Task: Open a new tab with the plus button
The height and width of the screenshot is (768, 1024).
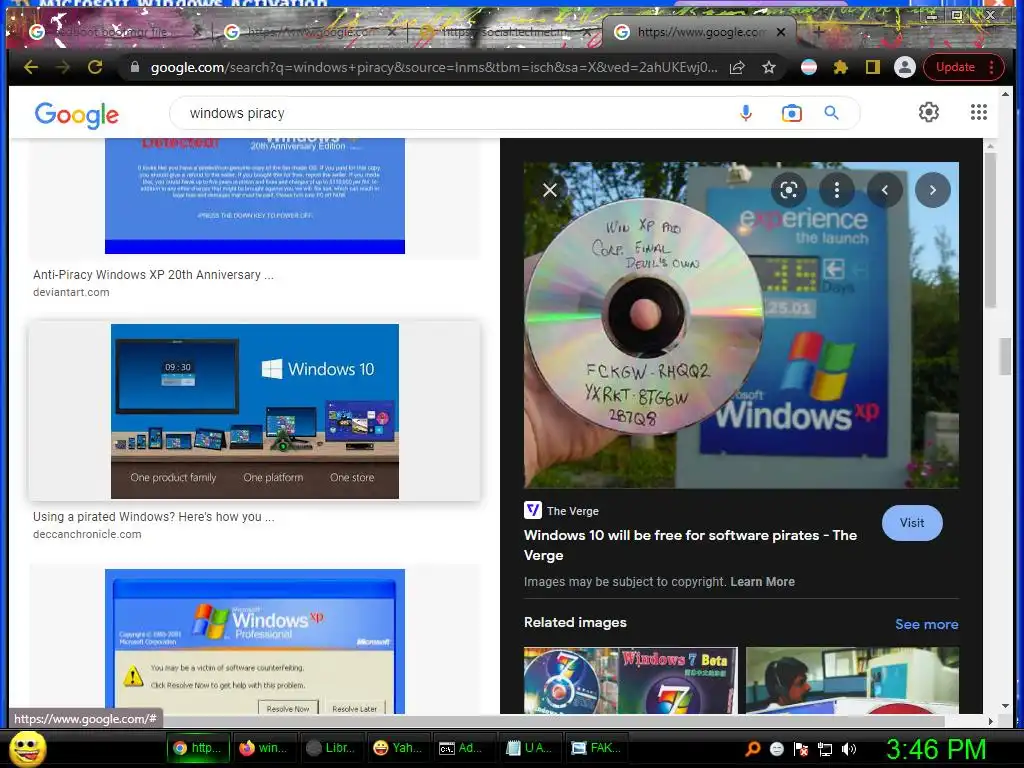Action: [818, 31]
